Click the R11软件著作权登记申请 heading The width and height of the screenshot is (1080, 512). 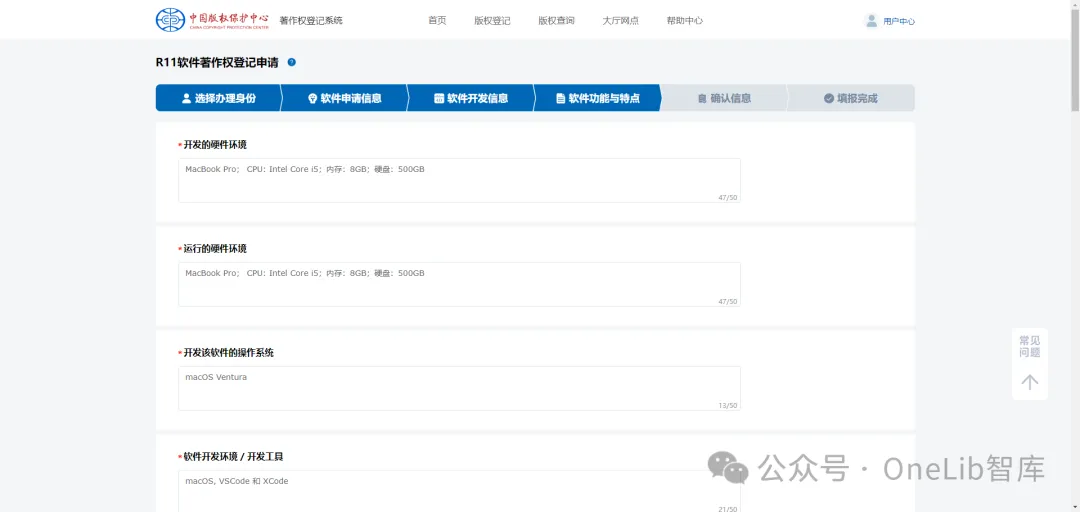[217, 63]
